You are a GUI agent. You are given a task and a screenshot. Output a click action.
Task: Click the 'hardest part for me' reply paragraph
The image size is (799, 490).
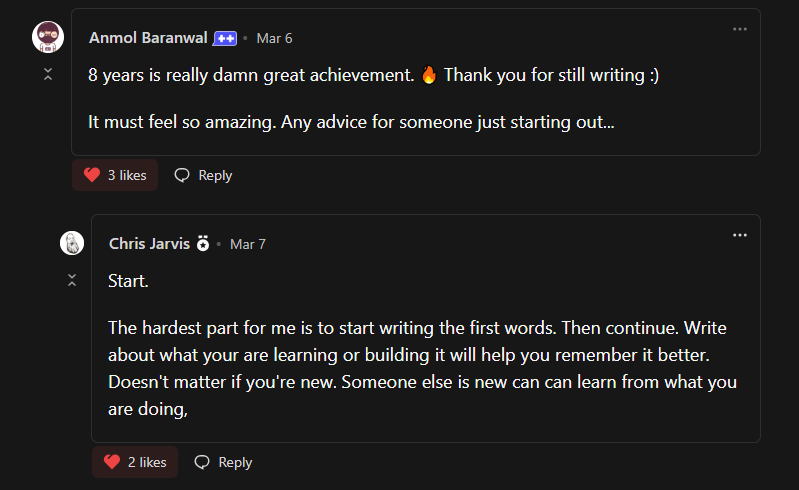point(422,369)
